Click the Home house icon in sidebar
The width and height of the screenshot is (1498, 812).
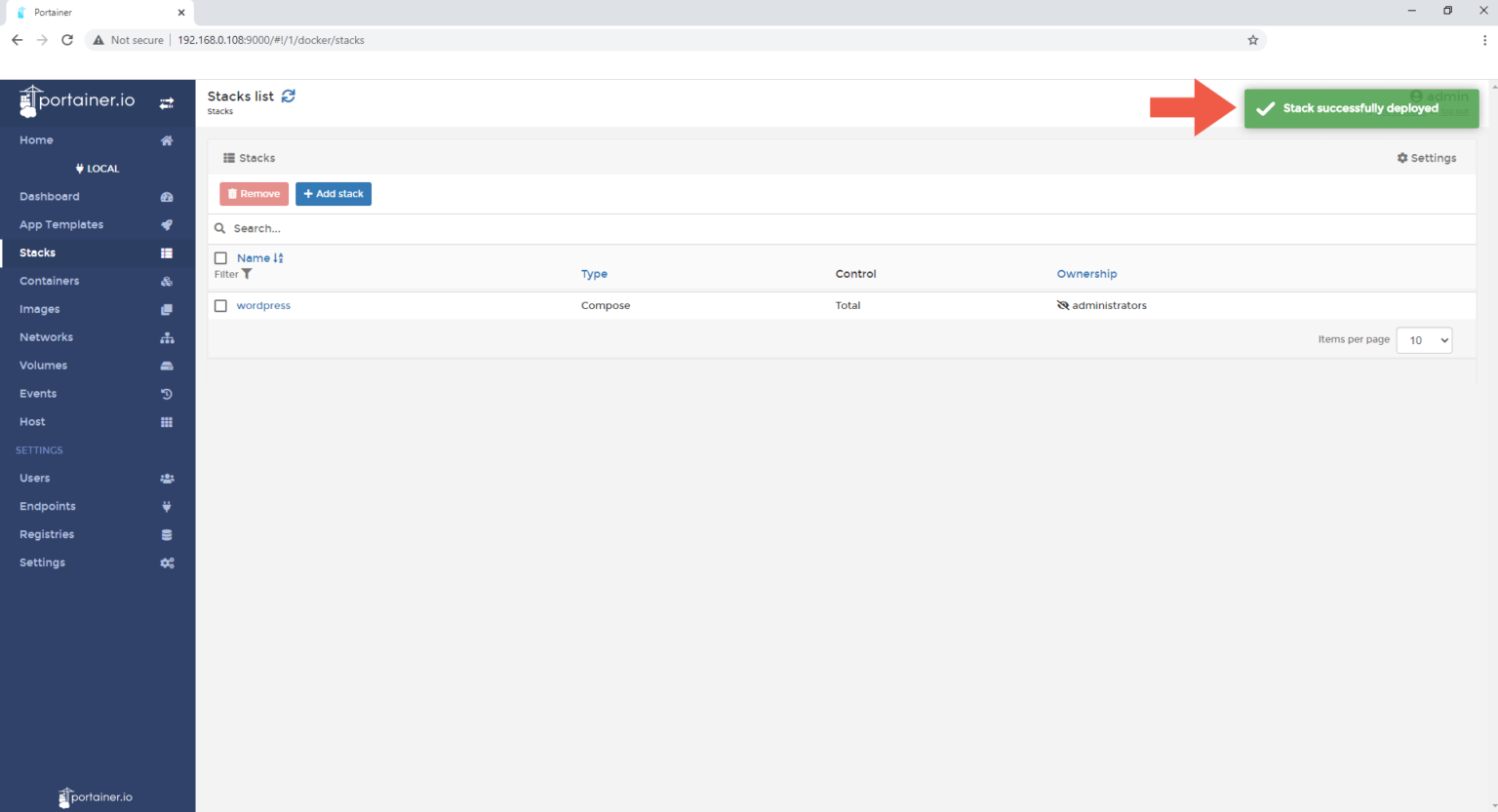coord(167,140)
